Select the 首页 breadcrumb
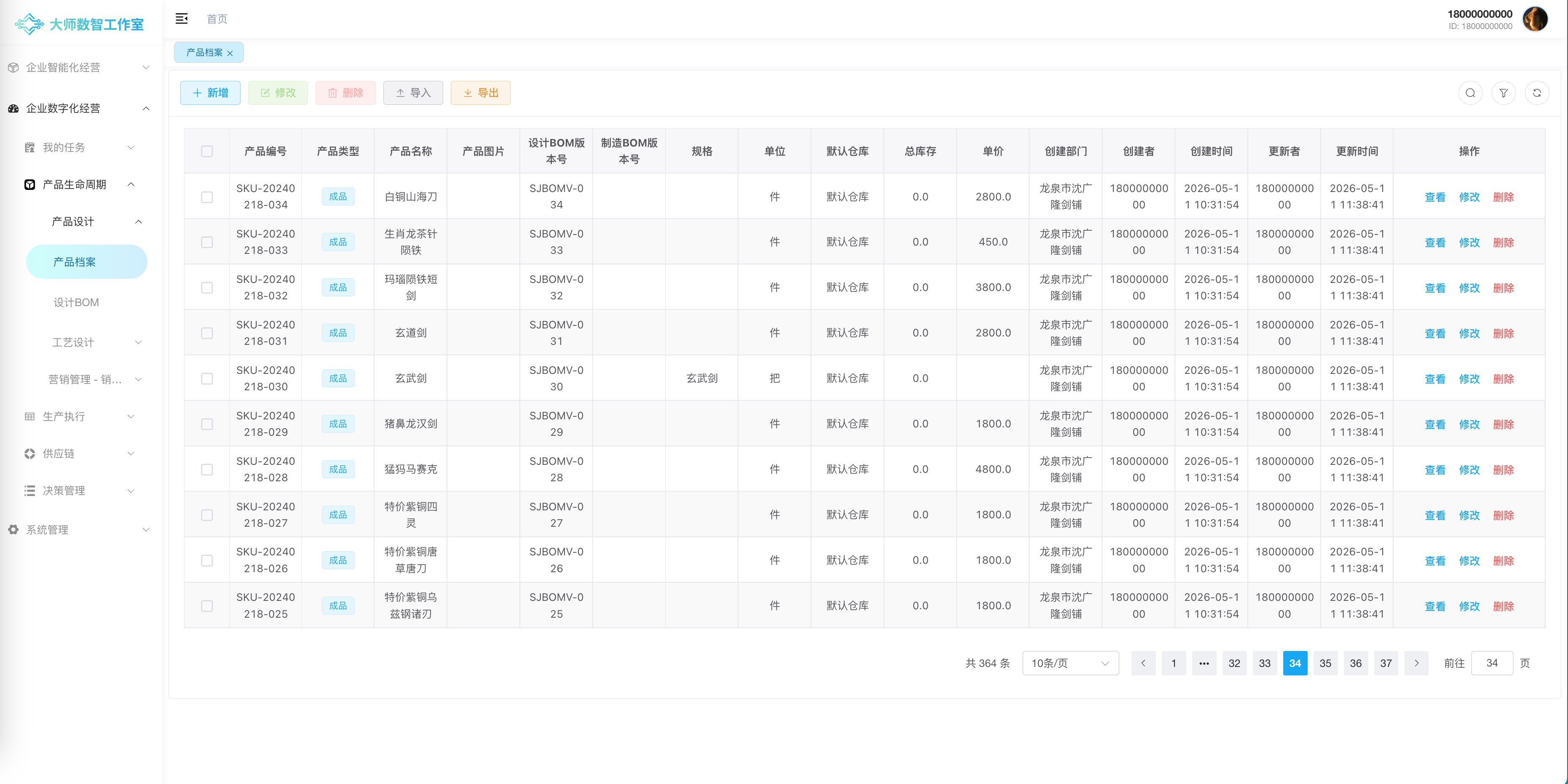This screenshot has width=1568, height=784. pyautogui.click(x=217, y=19)
